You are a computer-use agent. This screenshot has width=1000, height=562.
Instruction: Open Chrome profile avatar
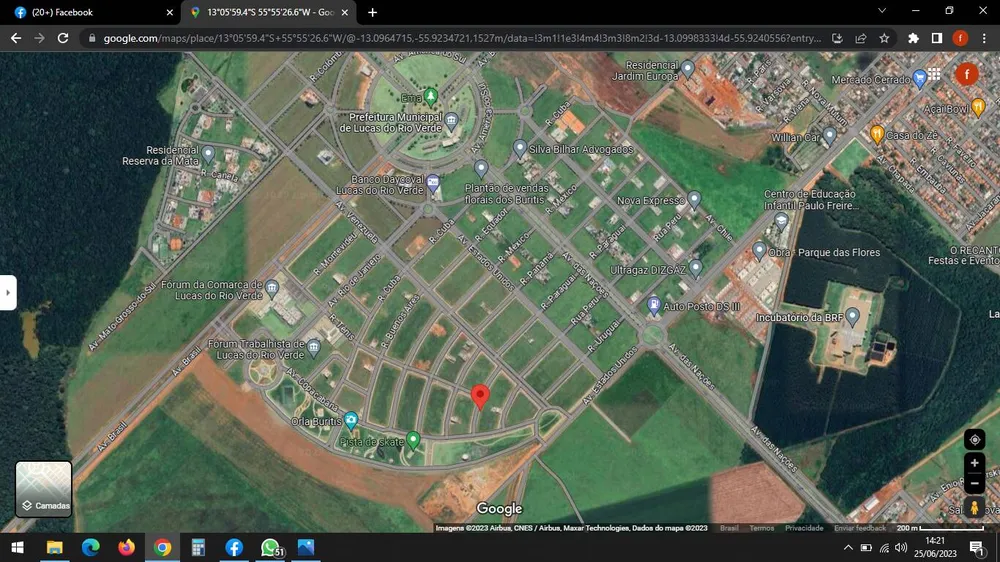[960, 38]
